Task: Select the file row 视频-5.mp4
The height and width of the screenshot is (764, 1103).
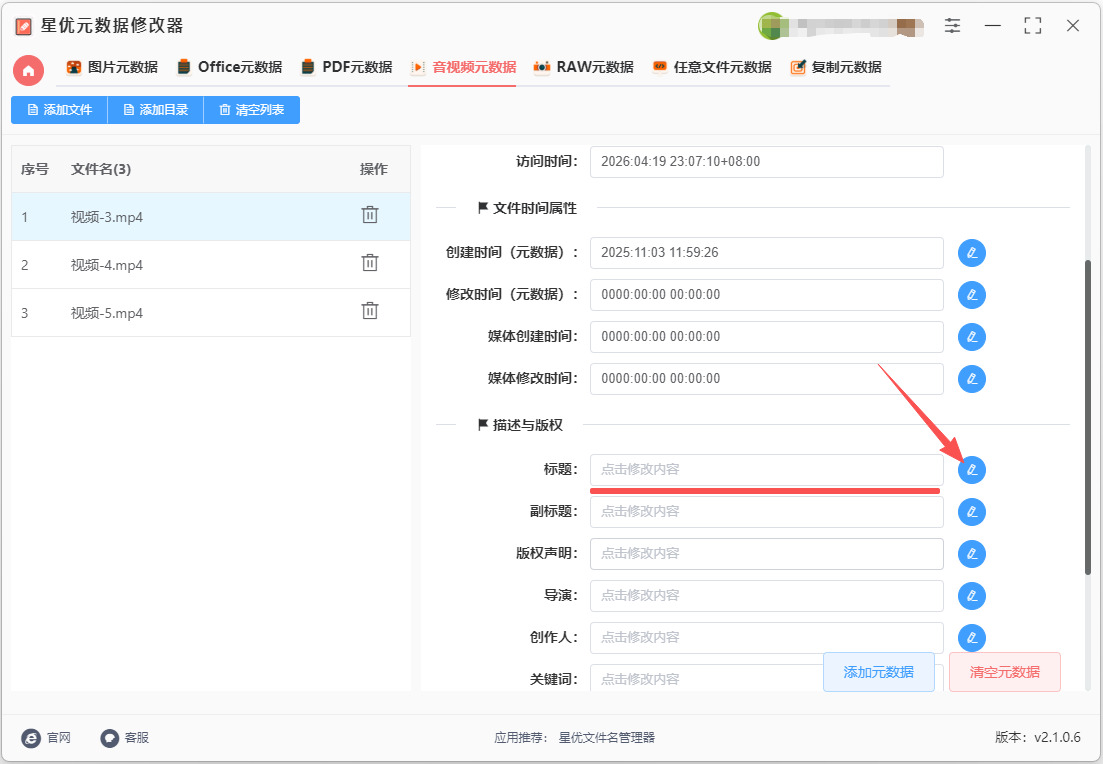Action: (211, 312)
